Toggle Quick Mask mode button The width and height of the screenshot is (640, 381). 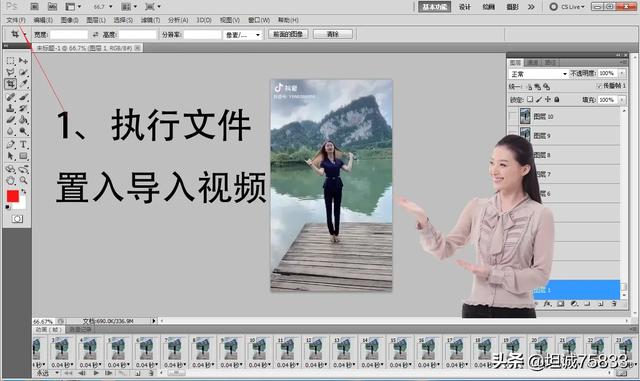[17, 219]
